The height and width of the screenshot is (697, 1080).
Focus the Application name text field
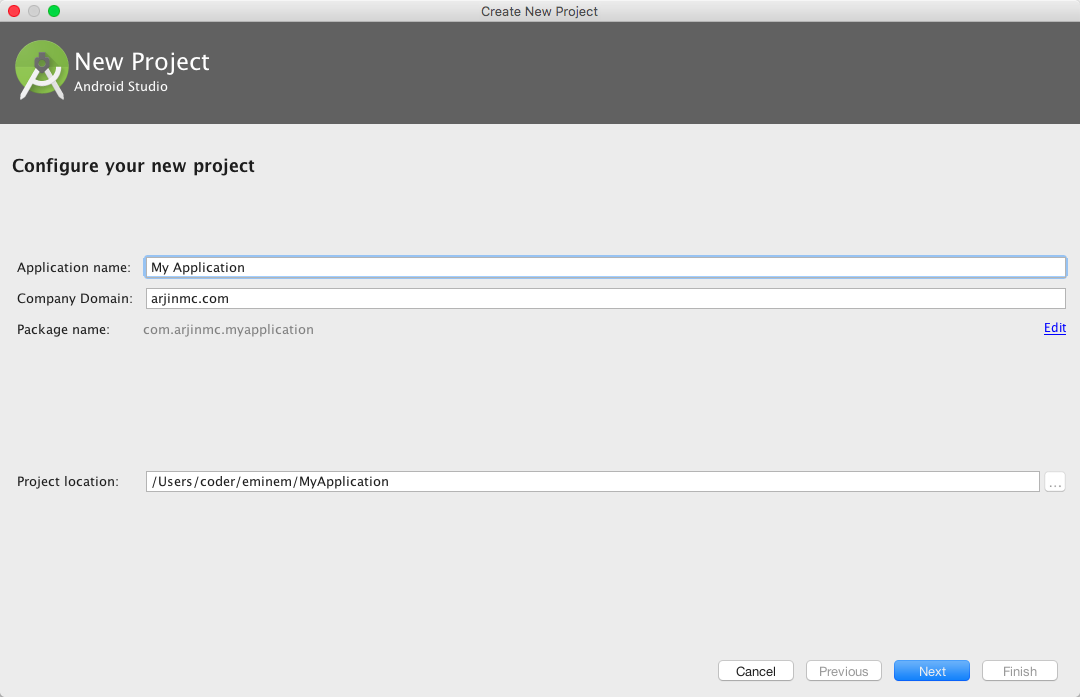[605, 267]
